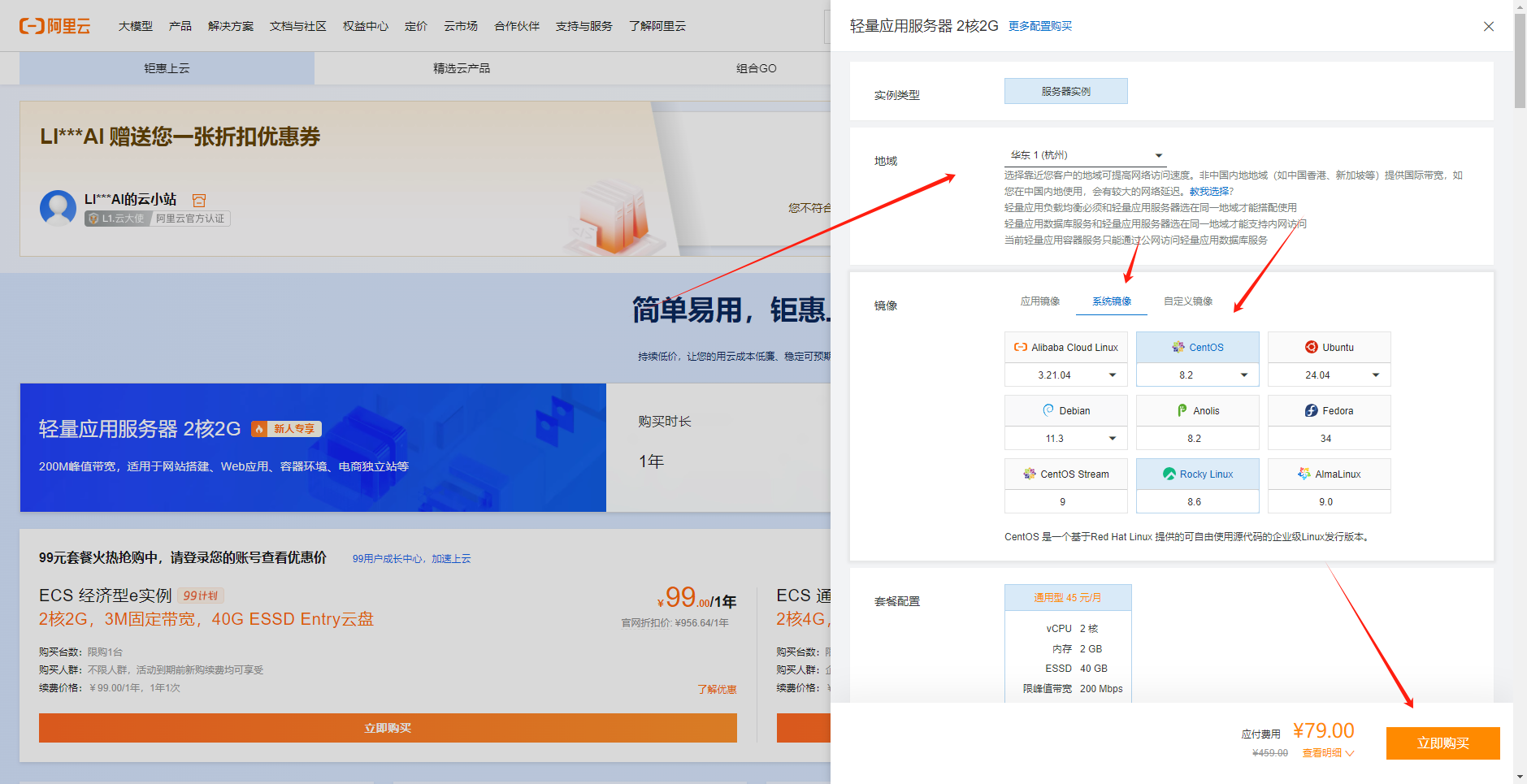
Task: Select the Rocky Linux image tile
Action: (1197, 474)
